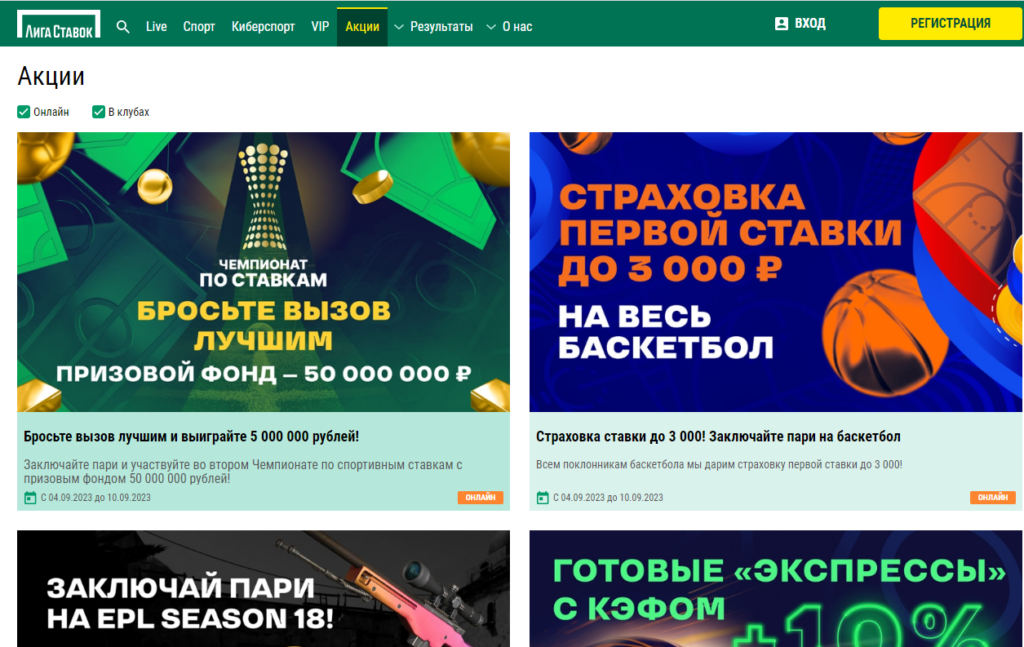Uncheck the Онлайн filter checkbox

click(24, 112)
